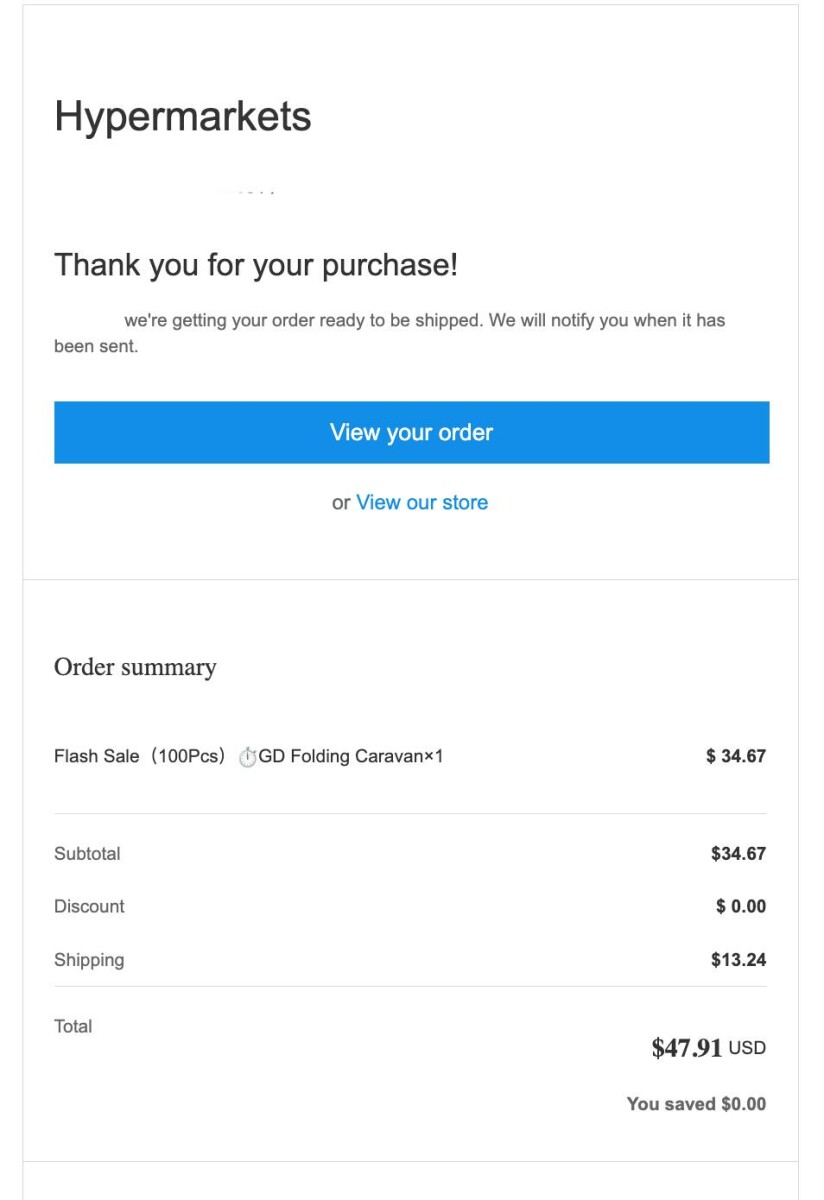Click the Shipping label
The height and width of the screenshot is (1200, 824).
pyautogui.click(x=89, y=960)
